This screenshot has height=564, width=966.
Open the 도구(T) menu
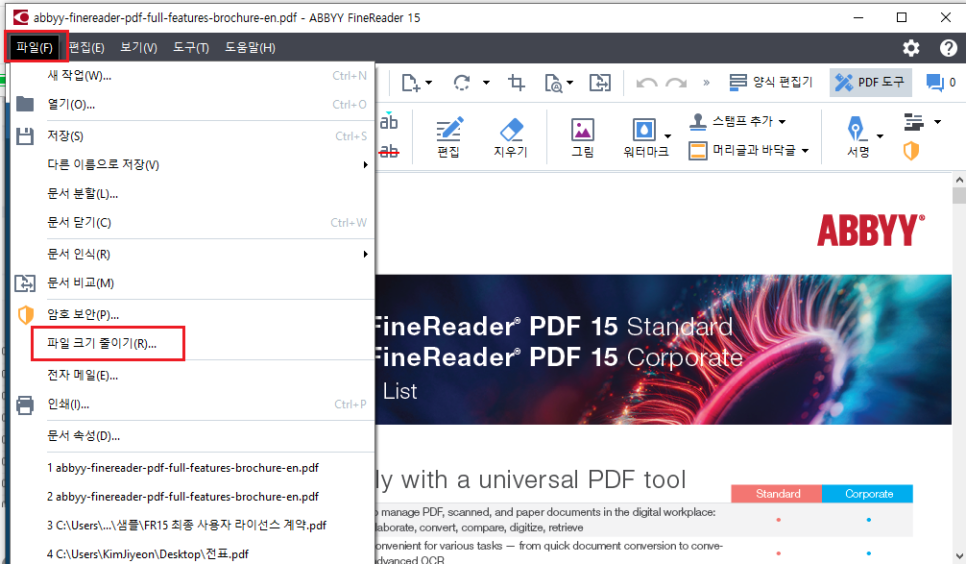coord(191,47)
